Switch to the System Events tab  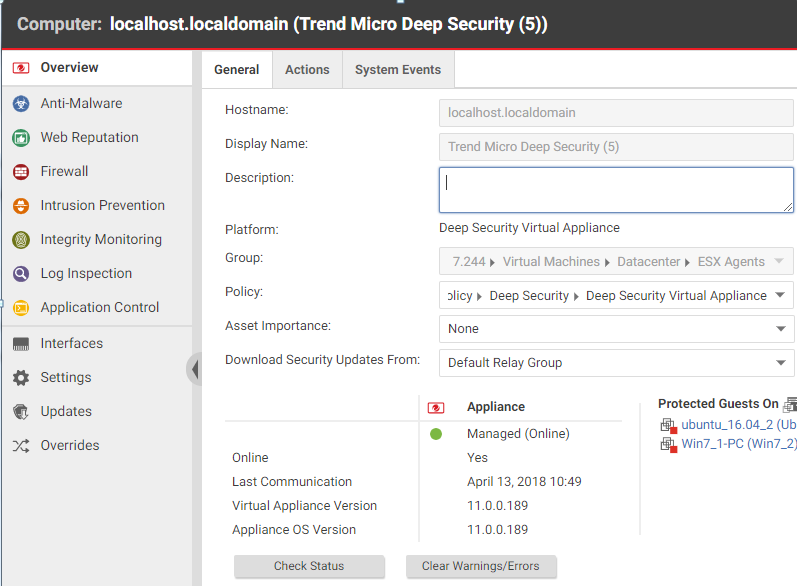pos(397,70)
